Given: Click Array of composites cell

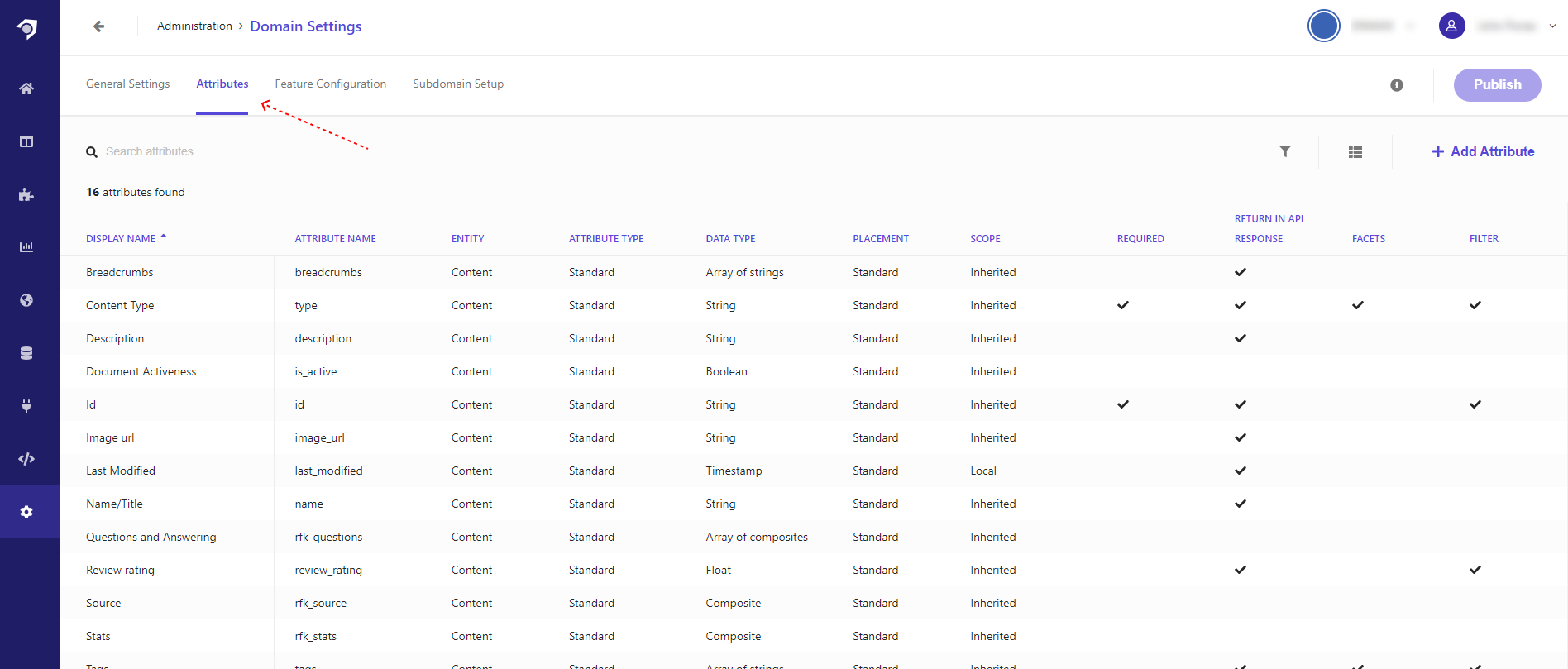Looking at the screenshot, I should click(757, 537).
